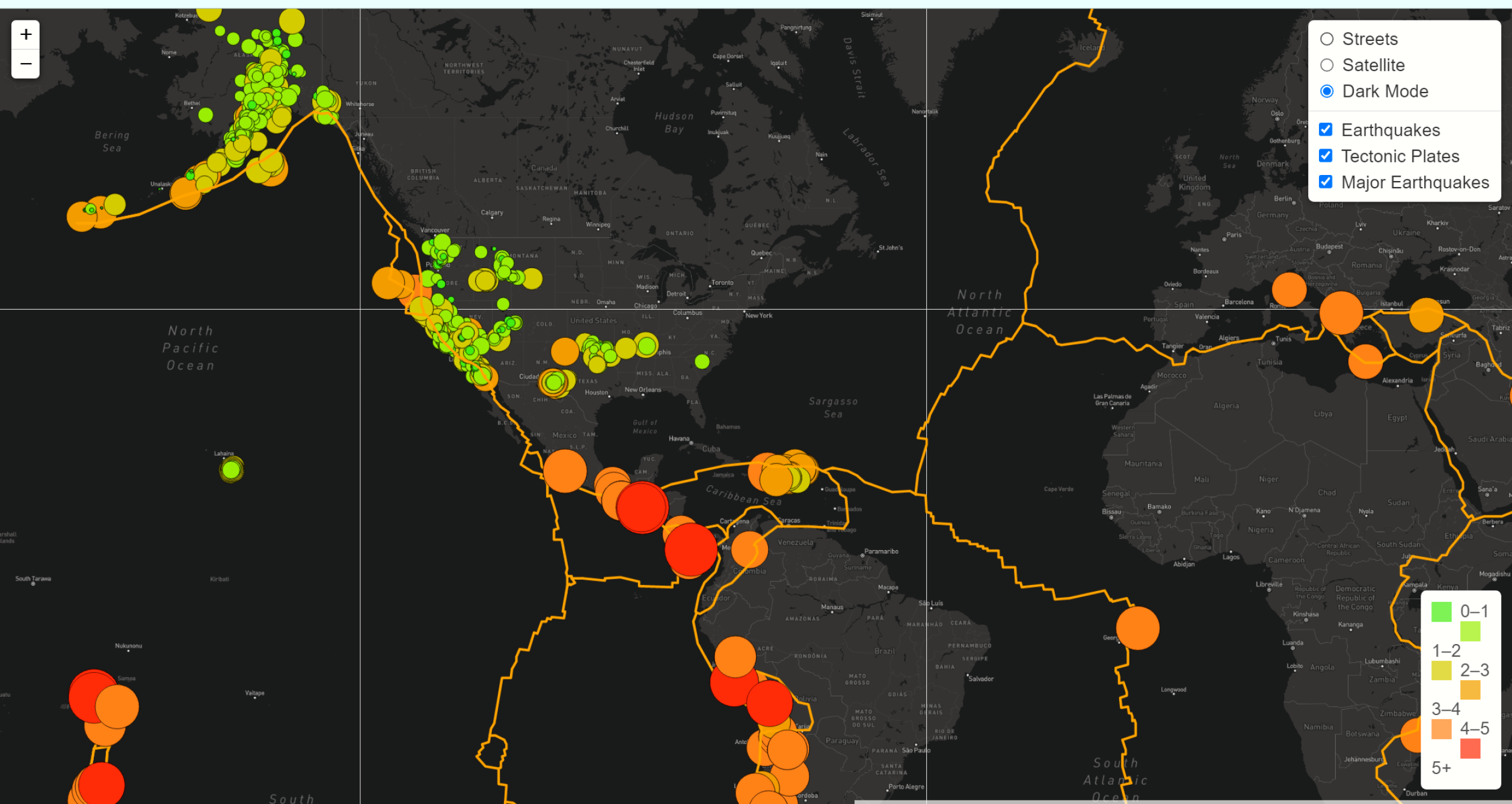Screen dimensions: 1512x804
Task: Click the orange marker off the Oregon coast
Action: point(389,283)
